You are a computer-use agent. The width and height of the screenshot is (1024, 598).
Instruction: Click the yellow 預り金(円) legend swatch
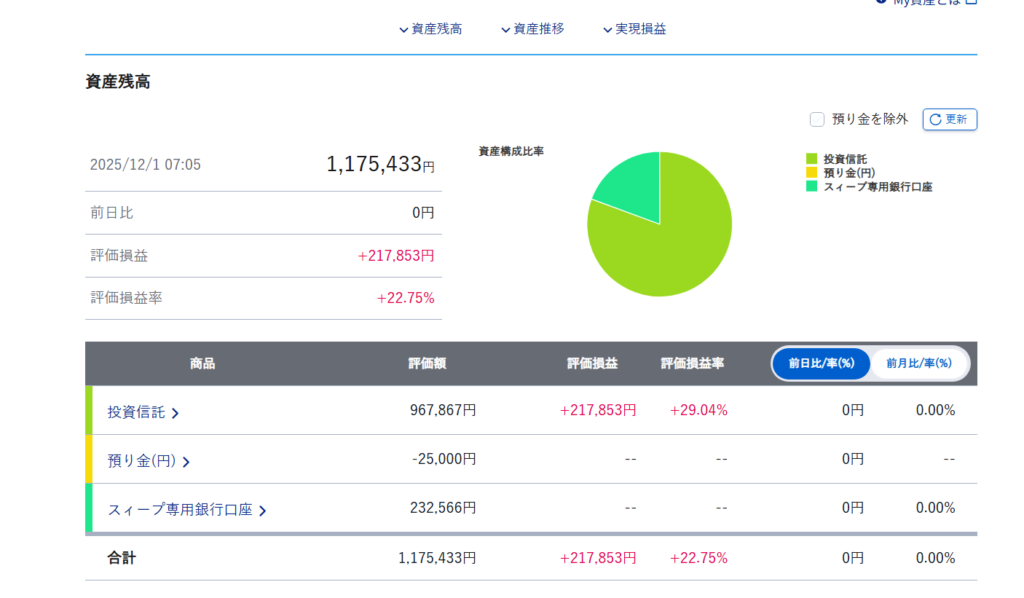812,173
